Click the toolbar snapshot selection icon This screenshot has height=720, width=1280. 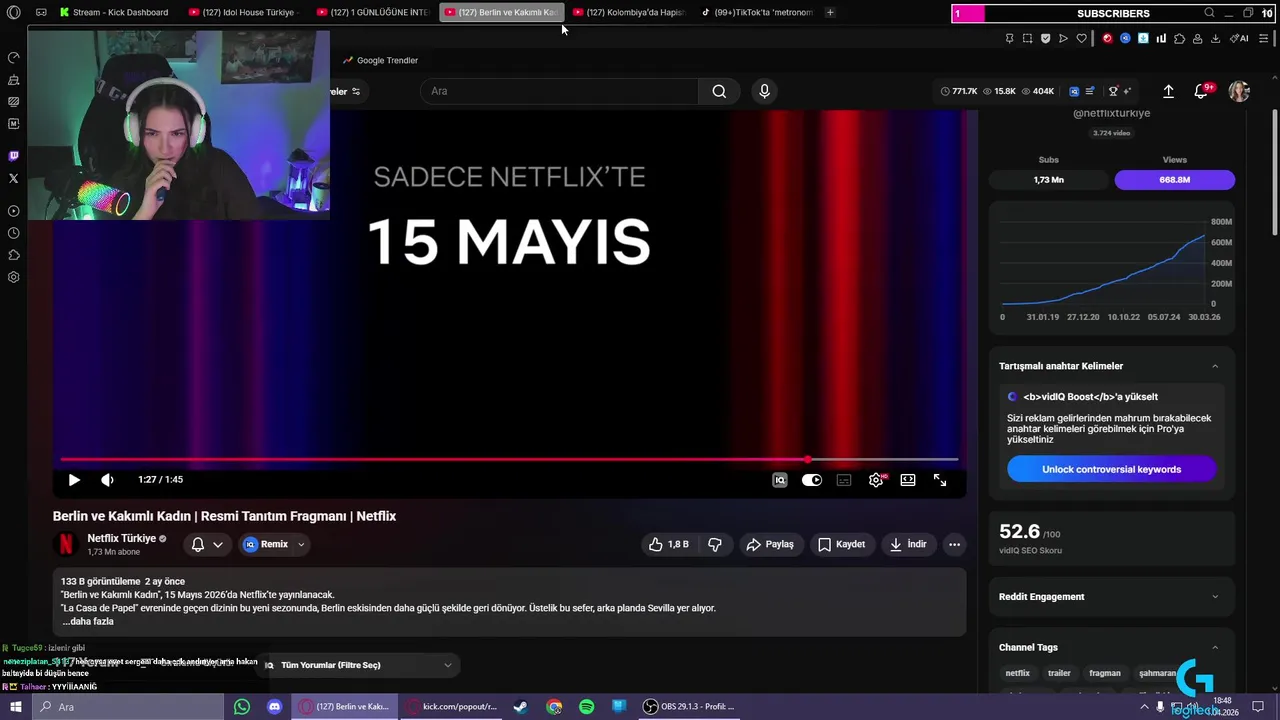coord(1027,38)
